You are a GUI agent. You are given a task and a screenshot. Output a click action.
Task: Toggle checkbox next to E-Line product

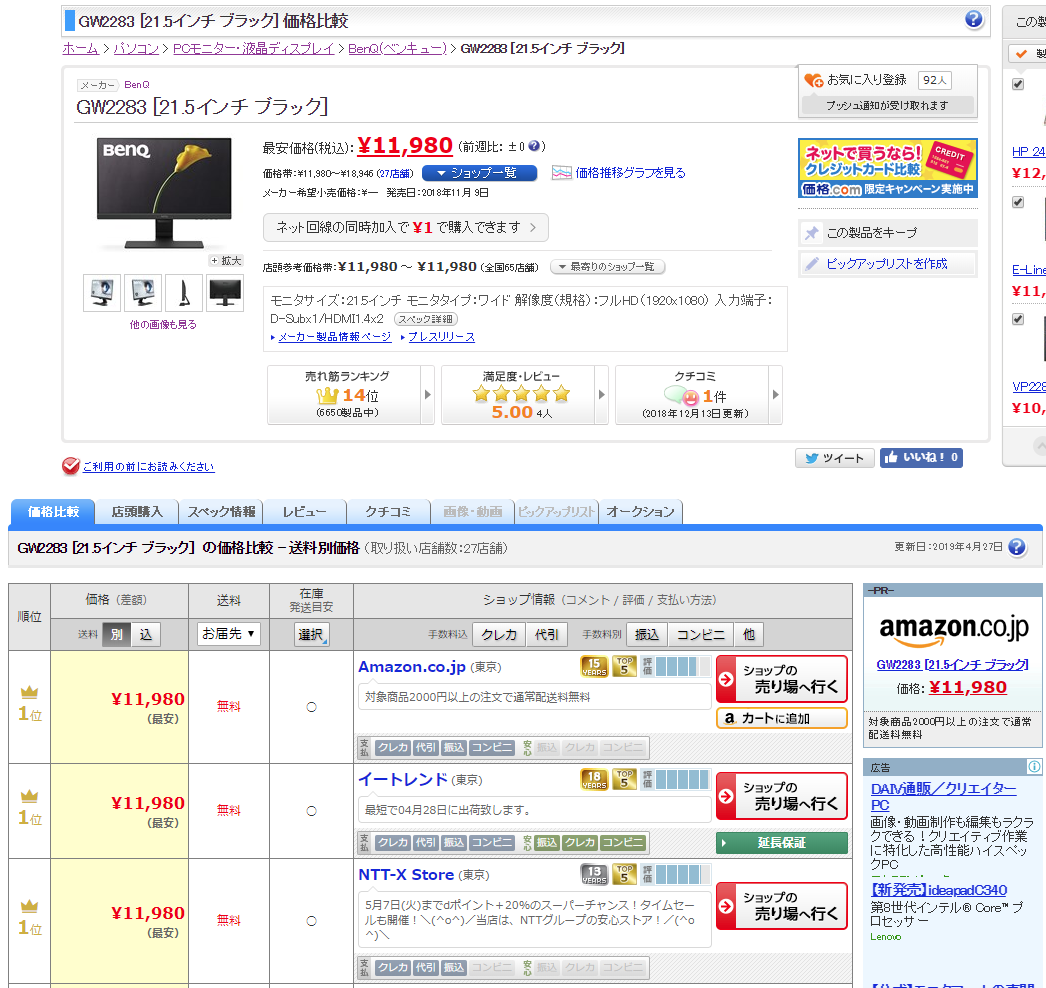[1018, 202]
